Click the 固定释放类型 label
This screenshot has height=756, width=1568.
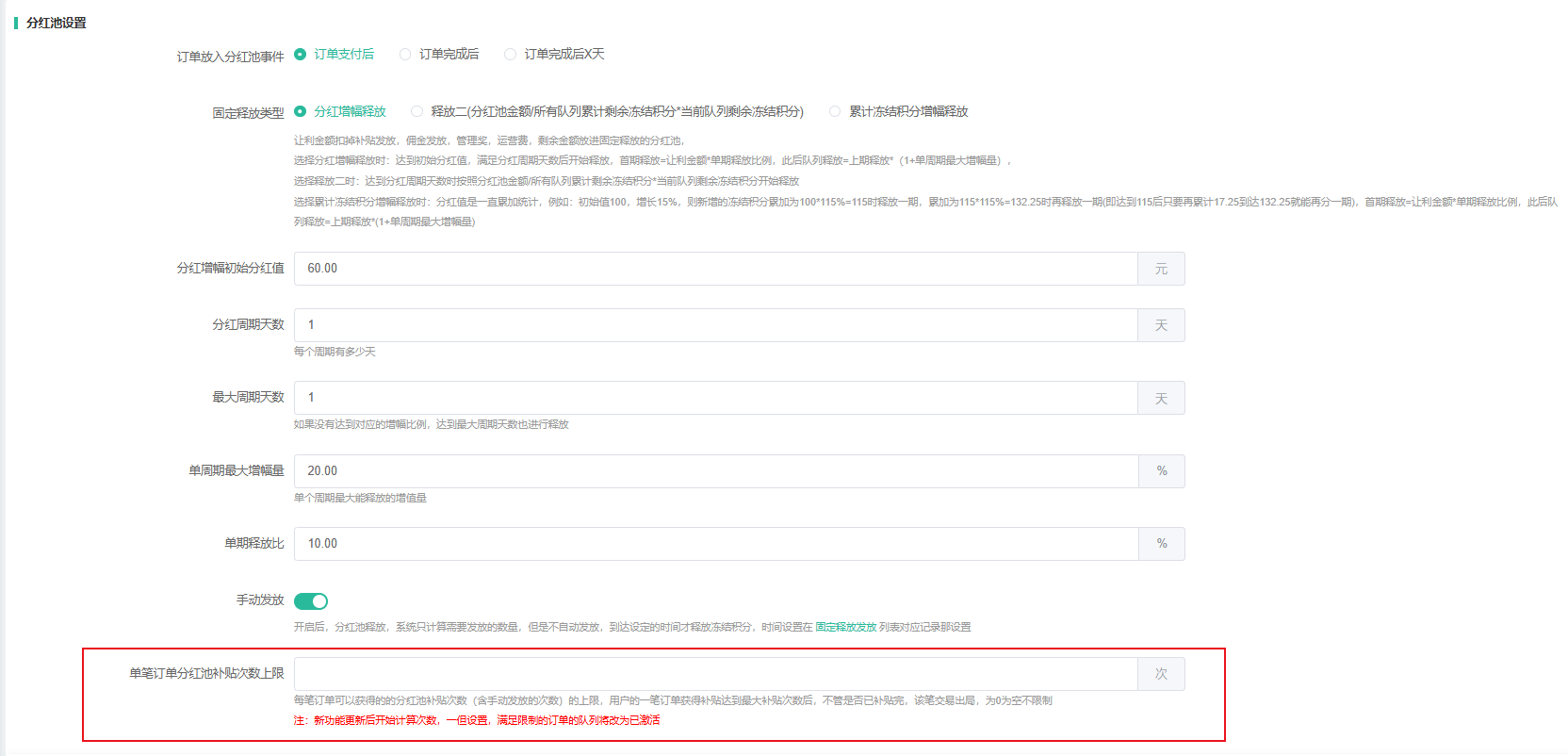point(249,113)
